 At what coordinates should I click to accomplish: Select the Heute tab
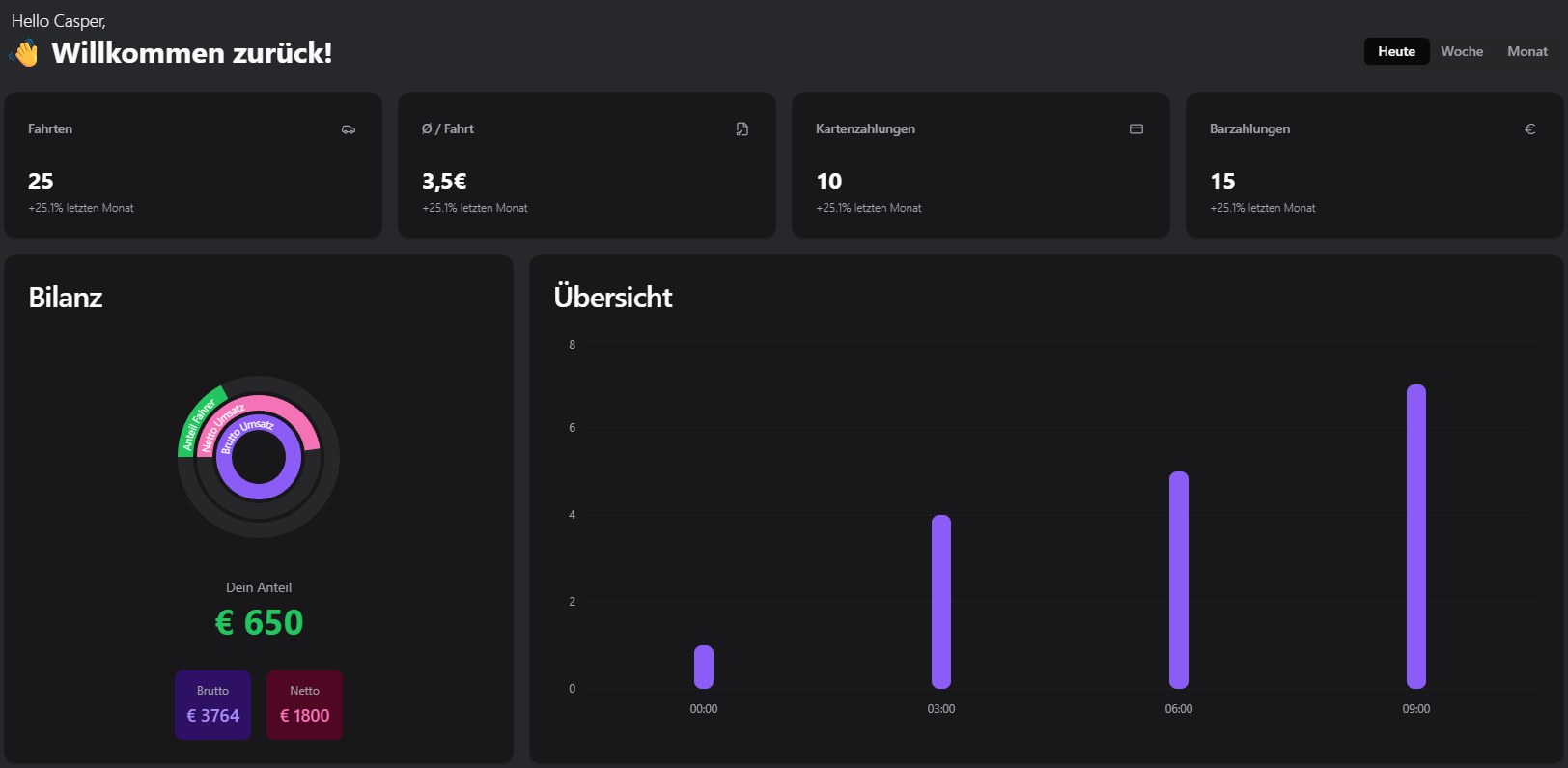[1396, 51]
